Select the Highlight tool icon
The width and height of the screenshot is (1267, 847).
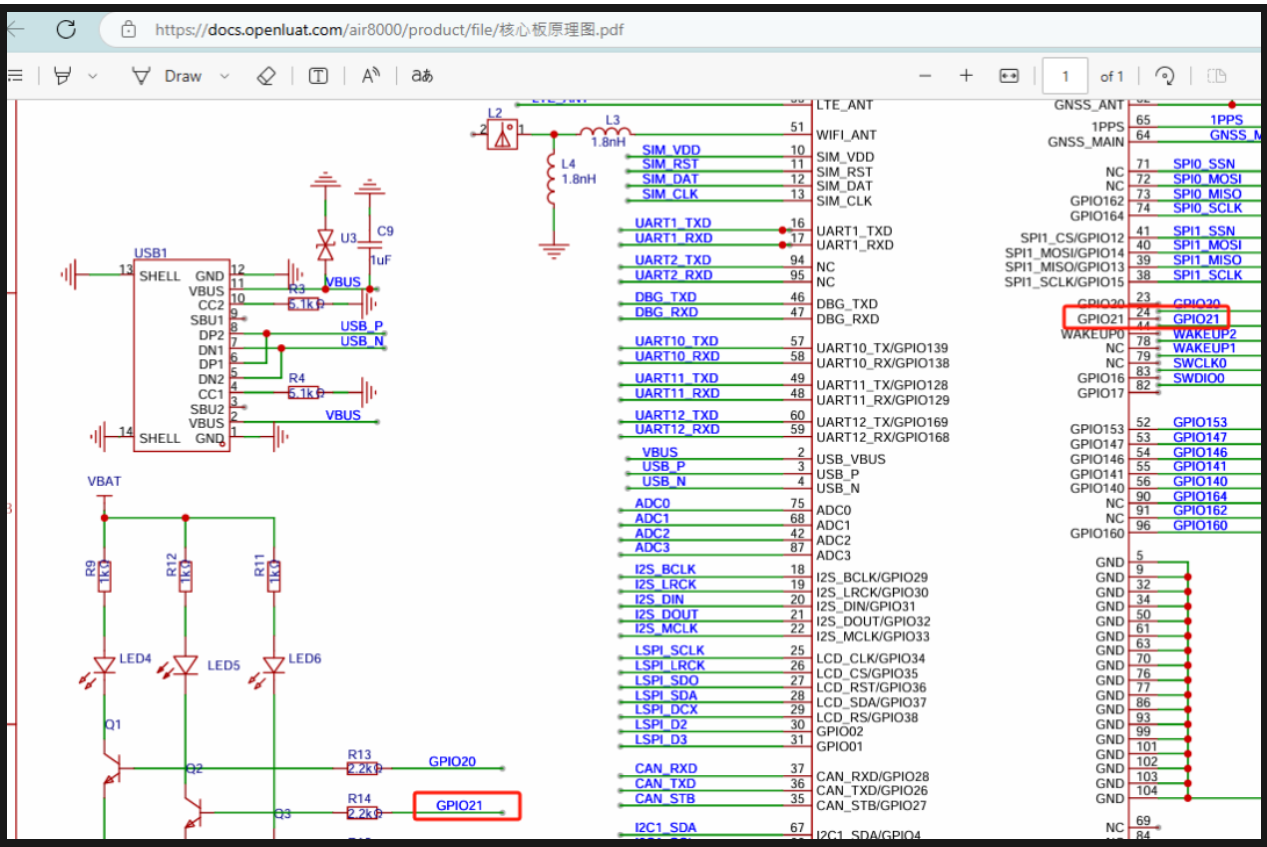[x=64, y=76]
